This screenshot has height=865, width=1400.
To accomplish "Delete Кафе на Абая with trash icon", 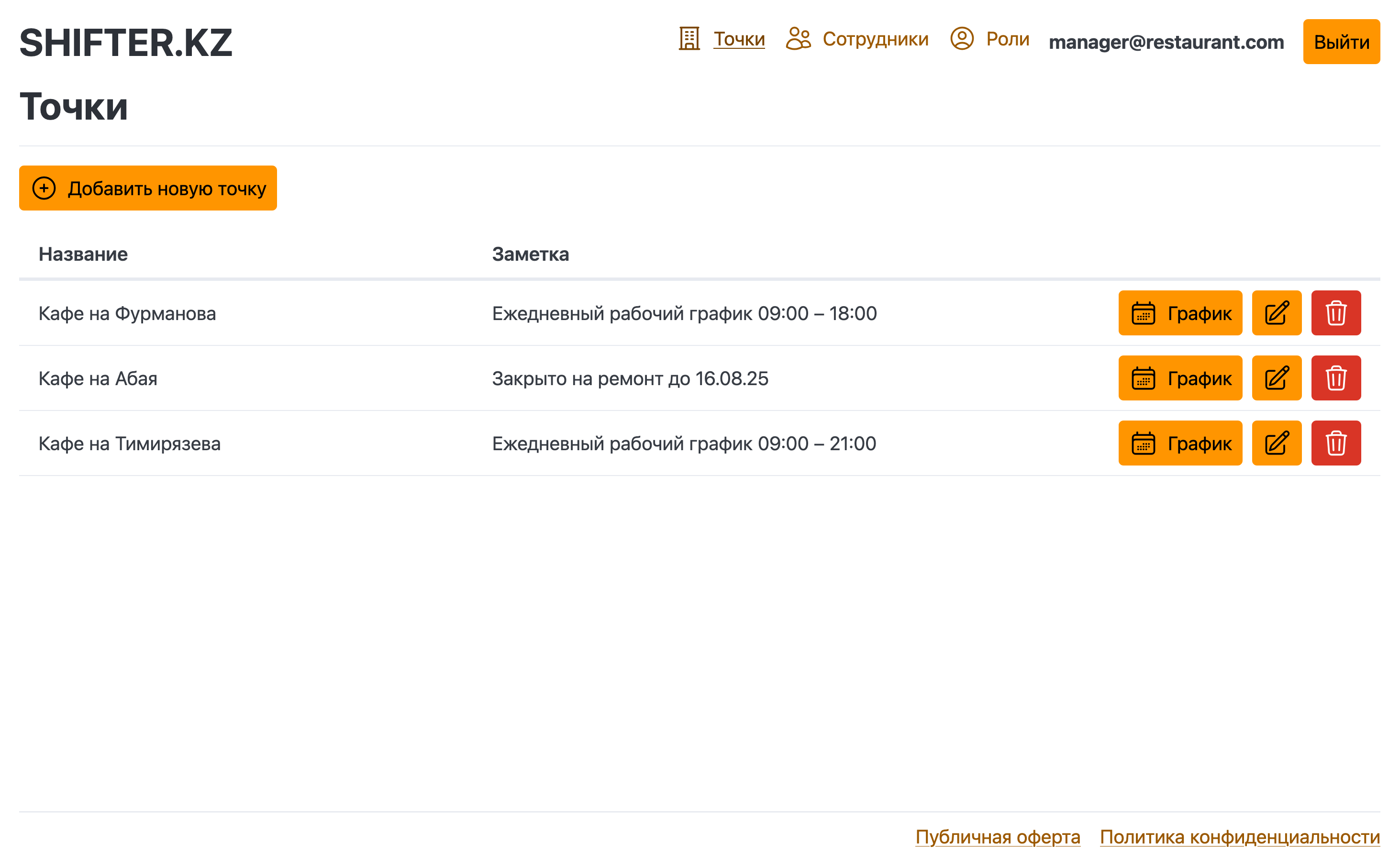I will pos(1335,378).
